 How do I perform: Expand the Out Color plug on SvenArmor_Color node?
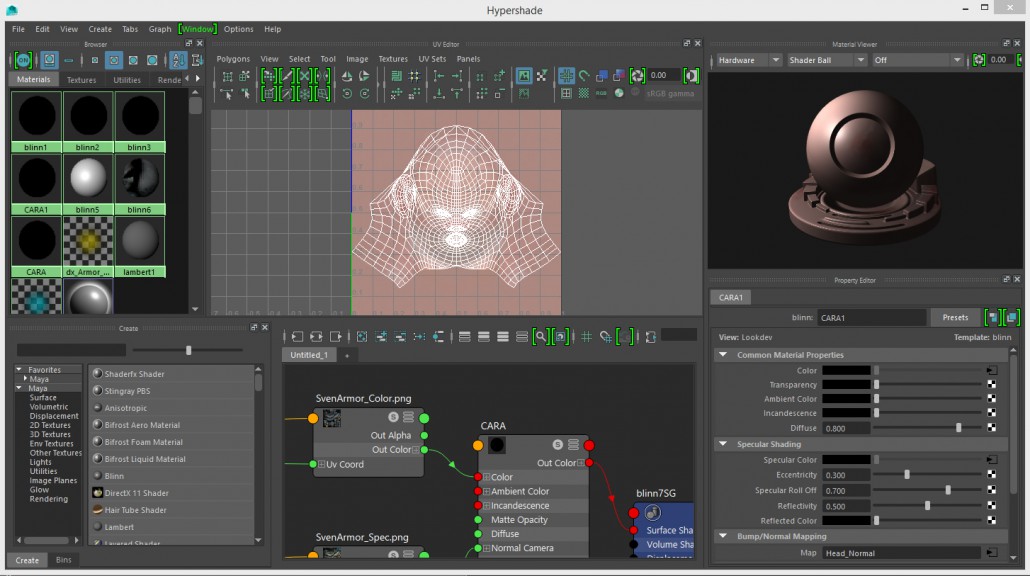tap(415, 450)
